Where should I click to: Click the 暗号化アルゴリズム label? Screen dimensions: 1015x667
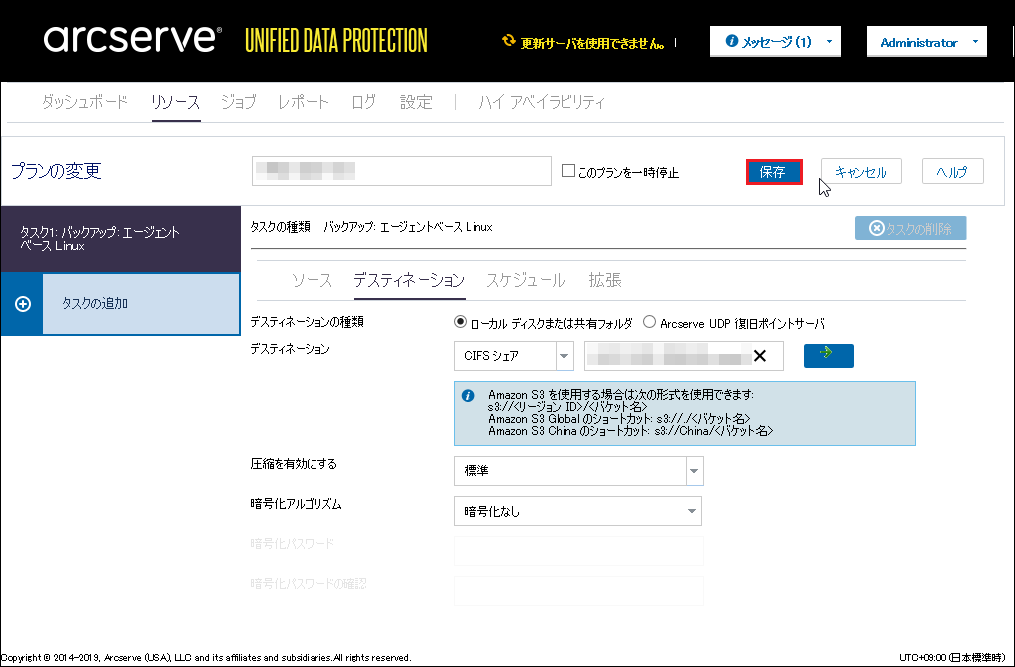[296, 504]
